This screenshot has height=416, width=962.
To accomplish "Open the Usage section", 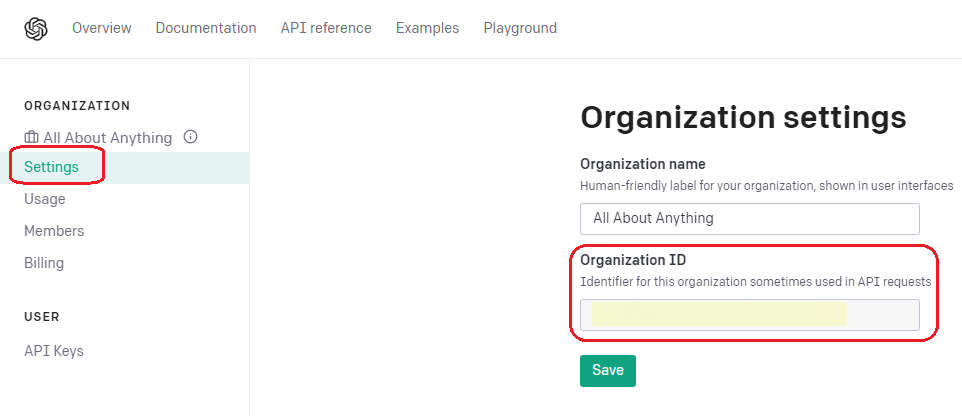I will pyautogui.click(x=45, y=199).
